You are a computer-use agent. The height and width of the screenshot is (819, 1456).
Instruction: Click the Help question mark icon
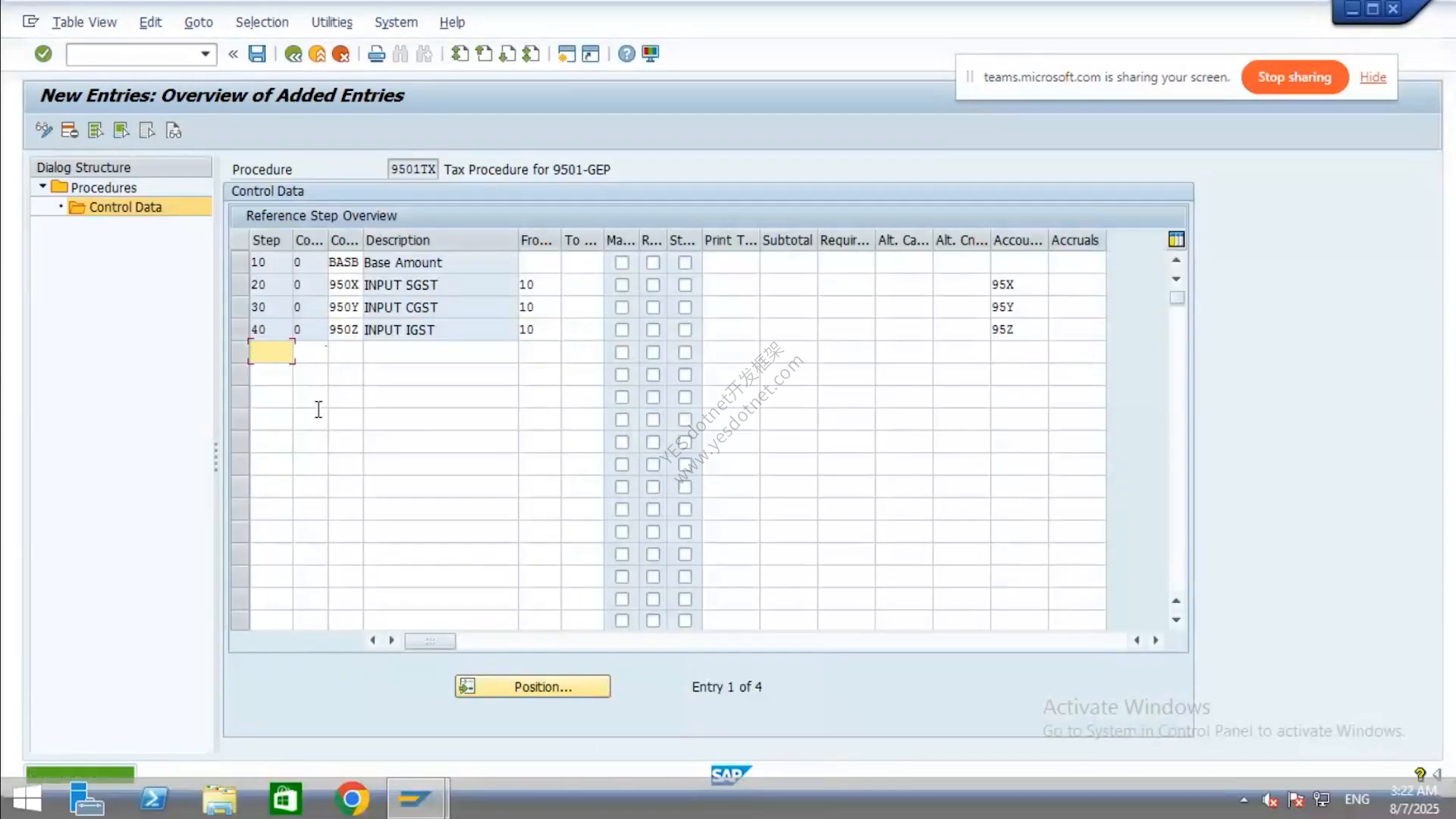[626, 54]
